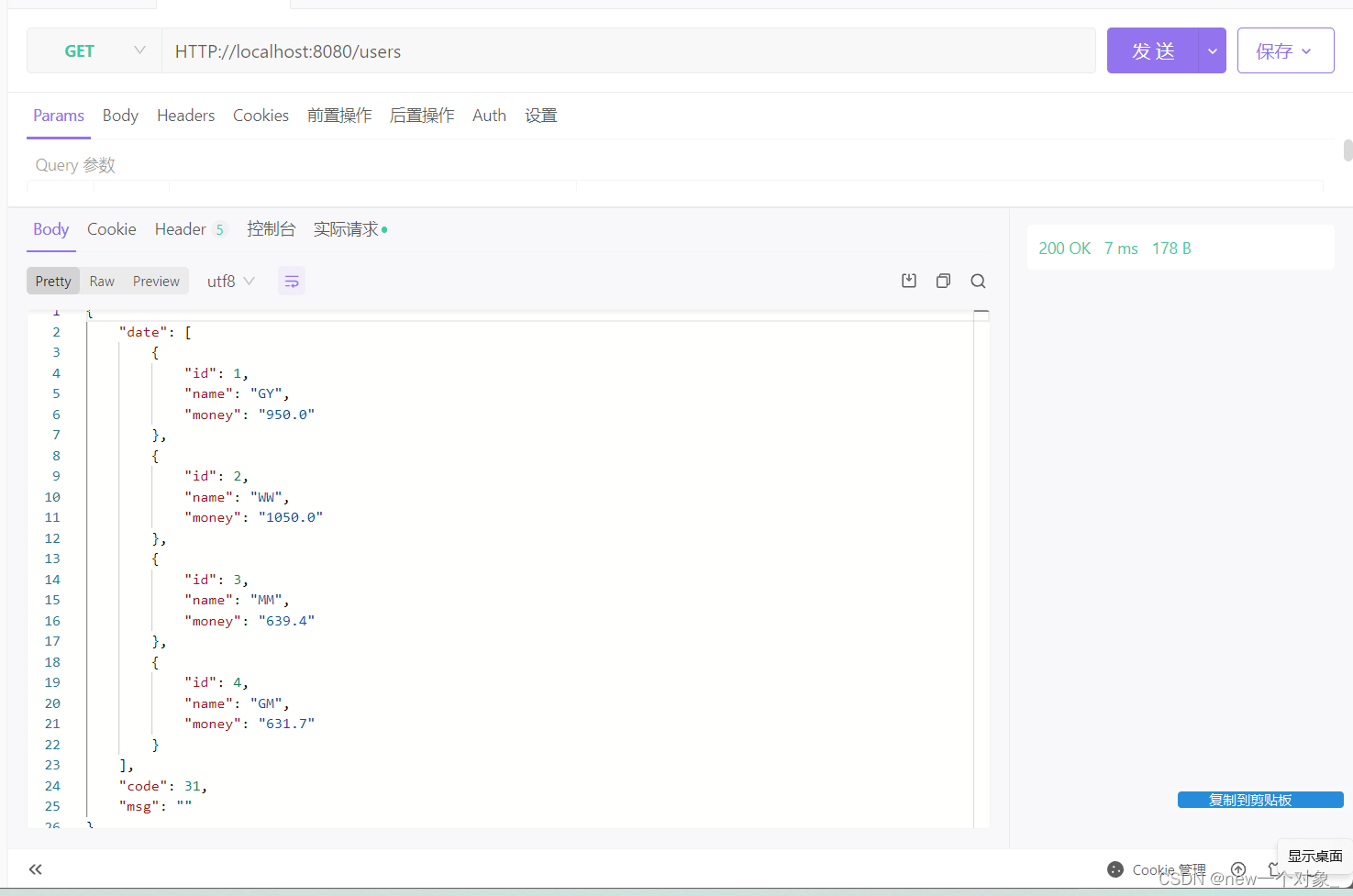
Task: Click the 复制到剪贴板 button
Action: (1260, 800)
